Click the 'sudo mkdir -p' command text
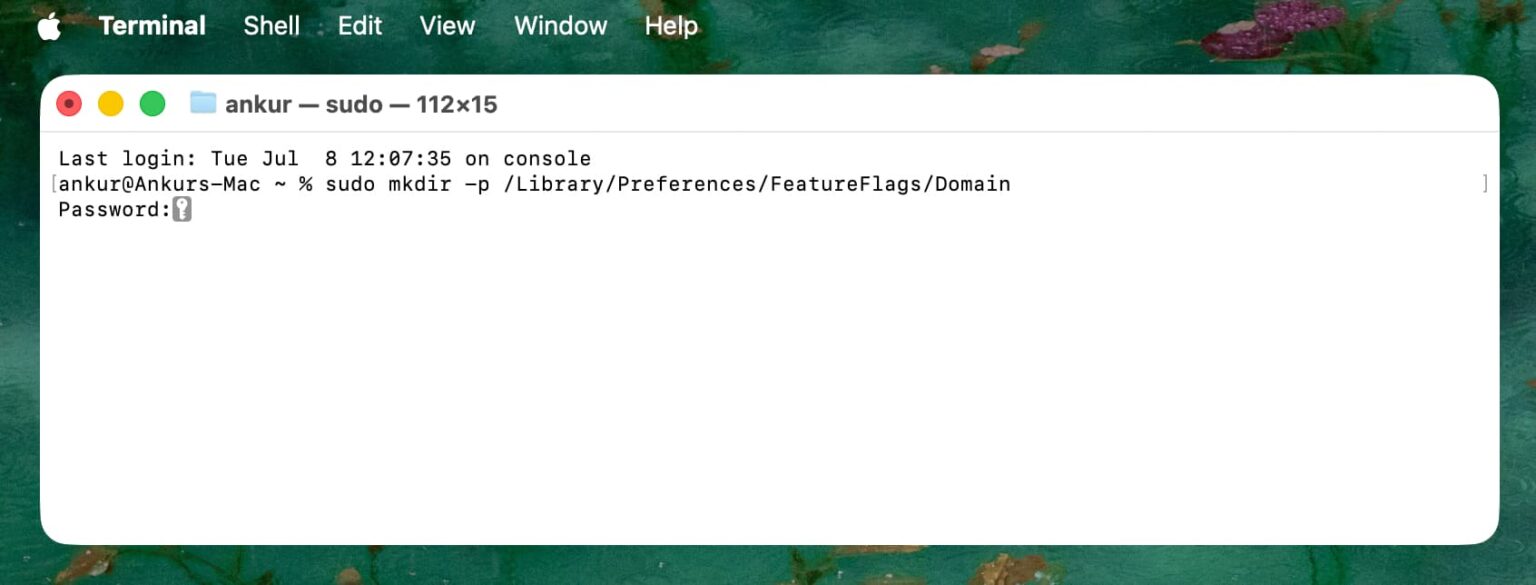The image size is (1536, 585). 408,184
